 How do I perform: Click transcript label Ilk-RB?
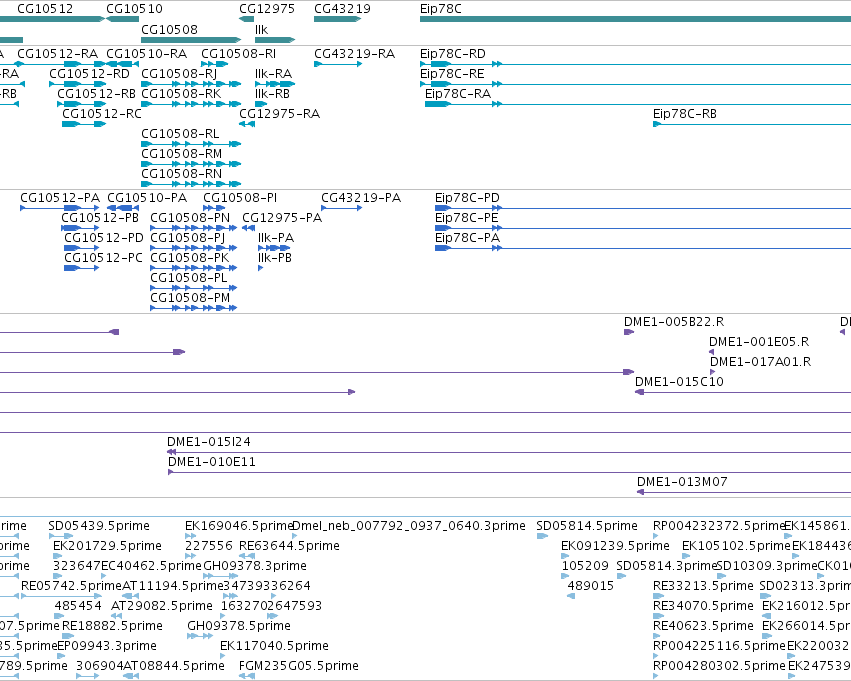pyautogui.click(x=272, y=94)
